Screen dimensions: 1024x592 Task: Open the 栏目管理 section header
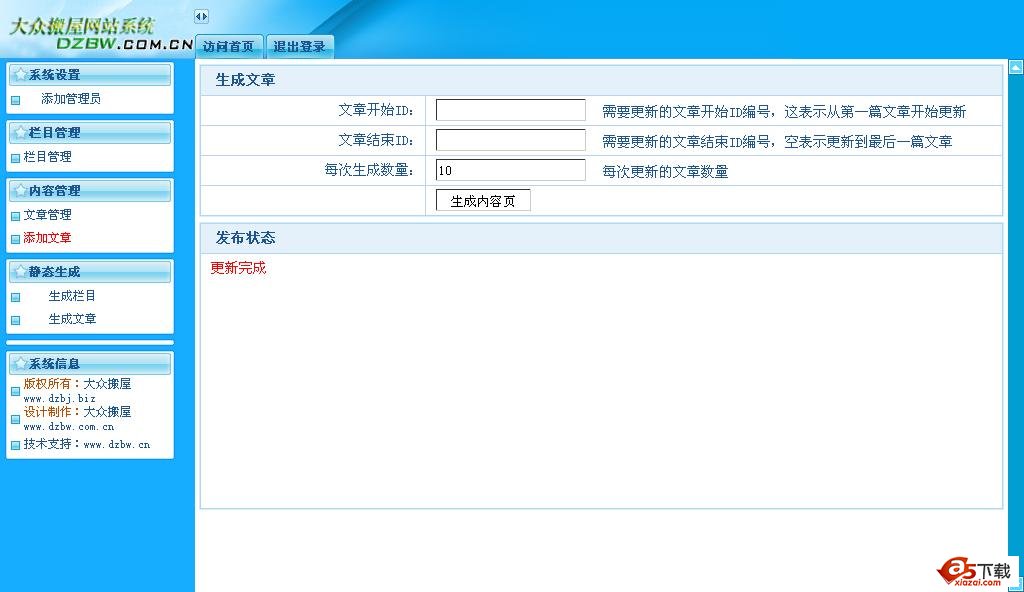click(x=90, y=133)
